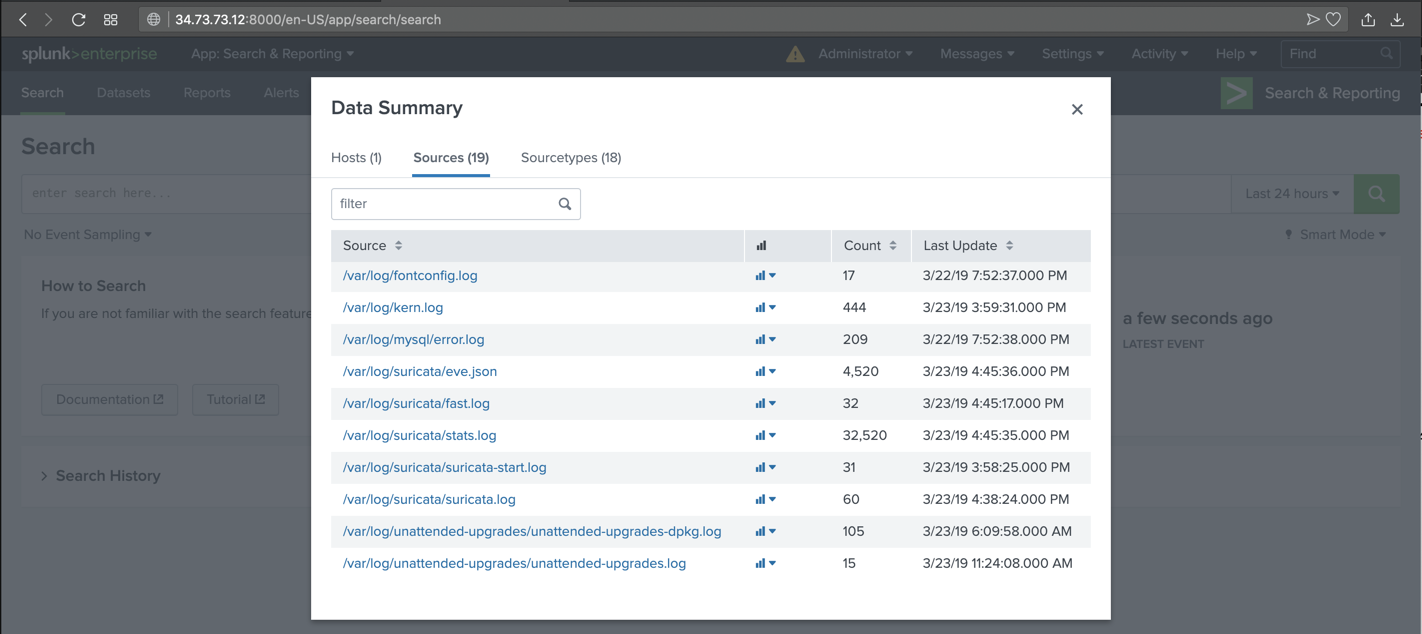The height and width of the screenshot is (634, 1422).
Task: Click the browser reload icon
Action: click(79, 19)
